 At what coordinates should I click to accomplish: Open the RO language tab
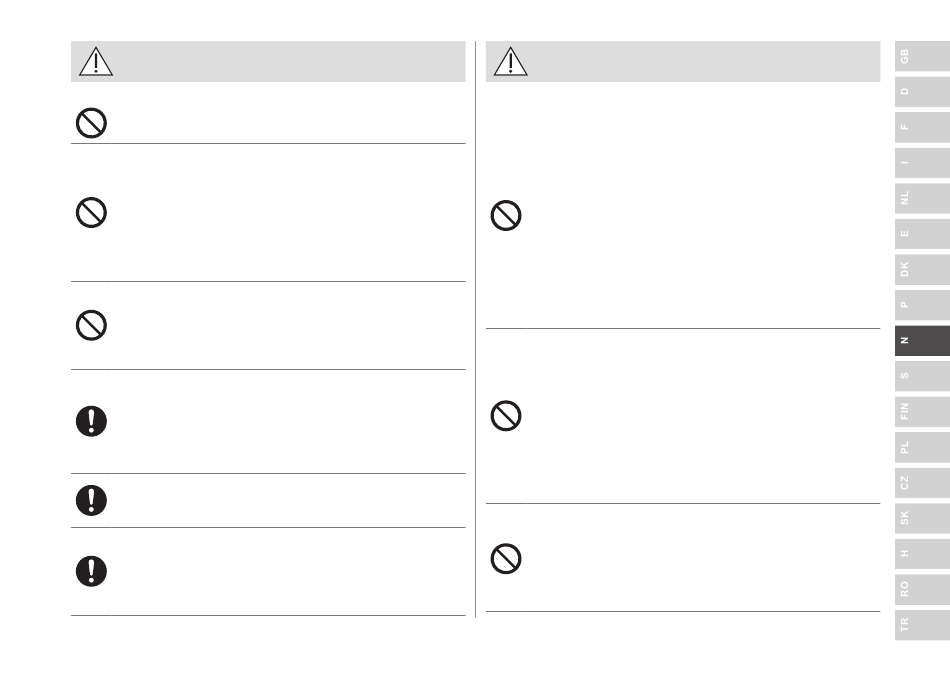point(922,590)
